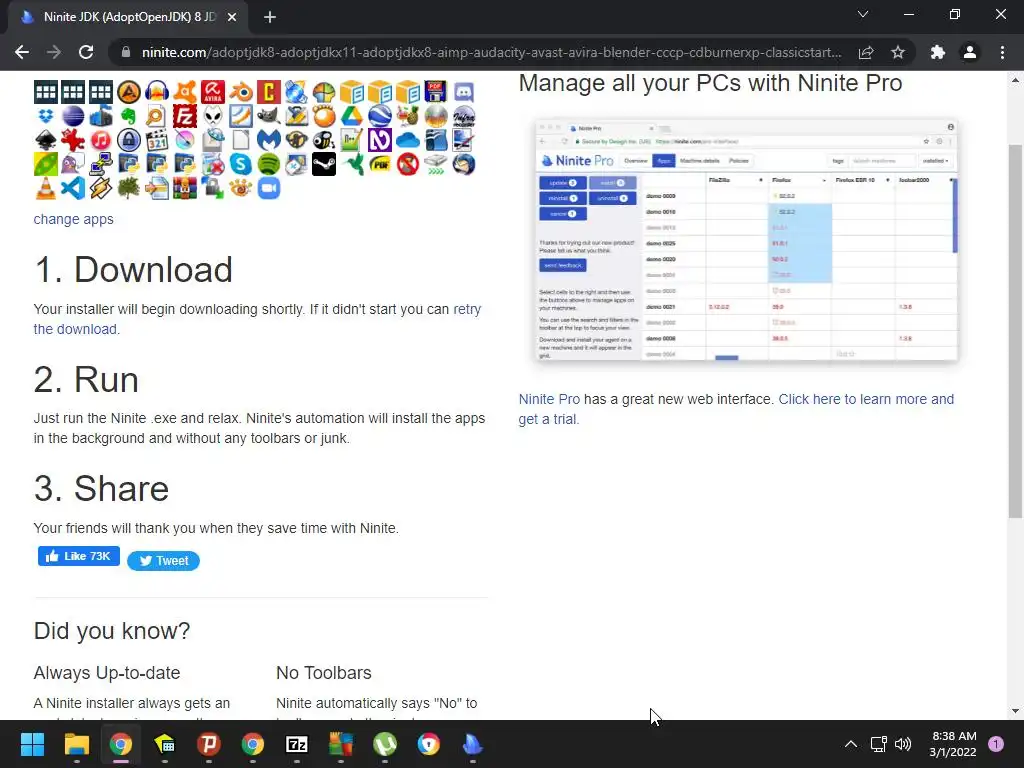Click the KeePass padlock icon
1024x768 pixels.
[129, 140]
